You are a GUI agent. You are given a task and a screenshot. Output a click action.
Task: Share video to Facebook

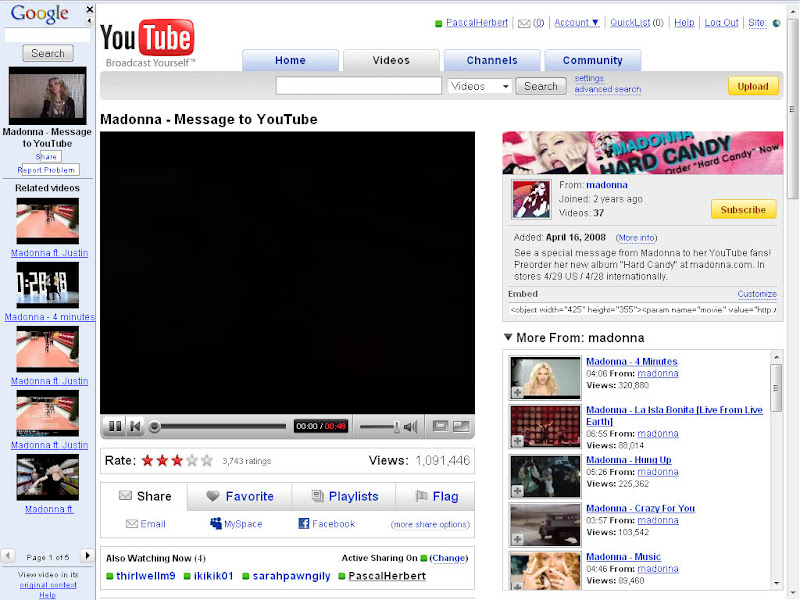point(327,524)
